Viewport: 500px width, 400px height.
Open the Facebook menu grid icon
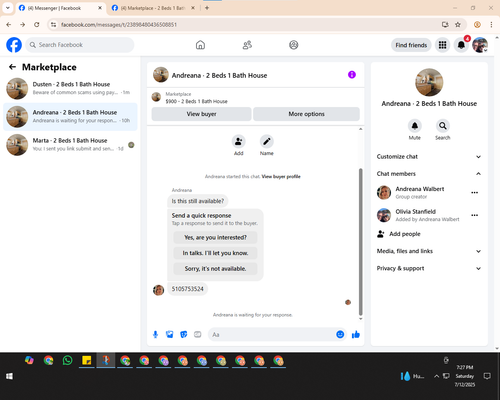click(442, 45)
